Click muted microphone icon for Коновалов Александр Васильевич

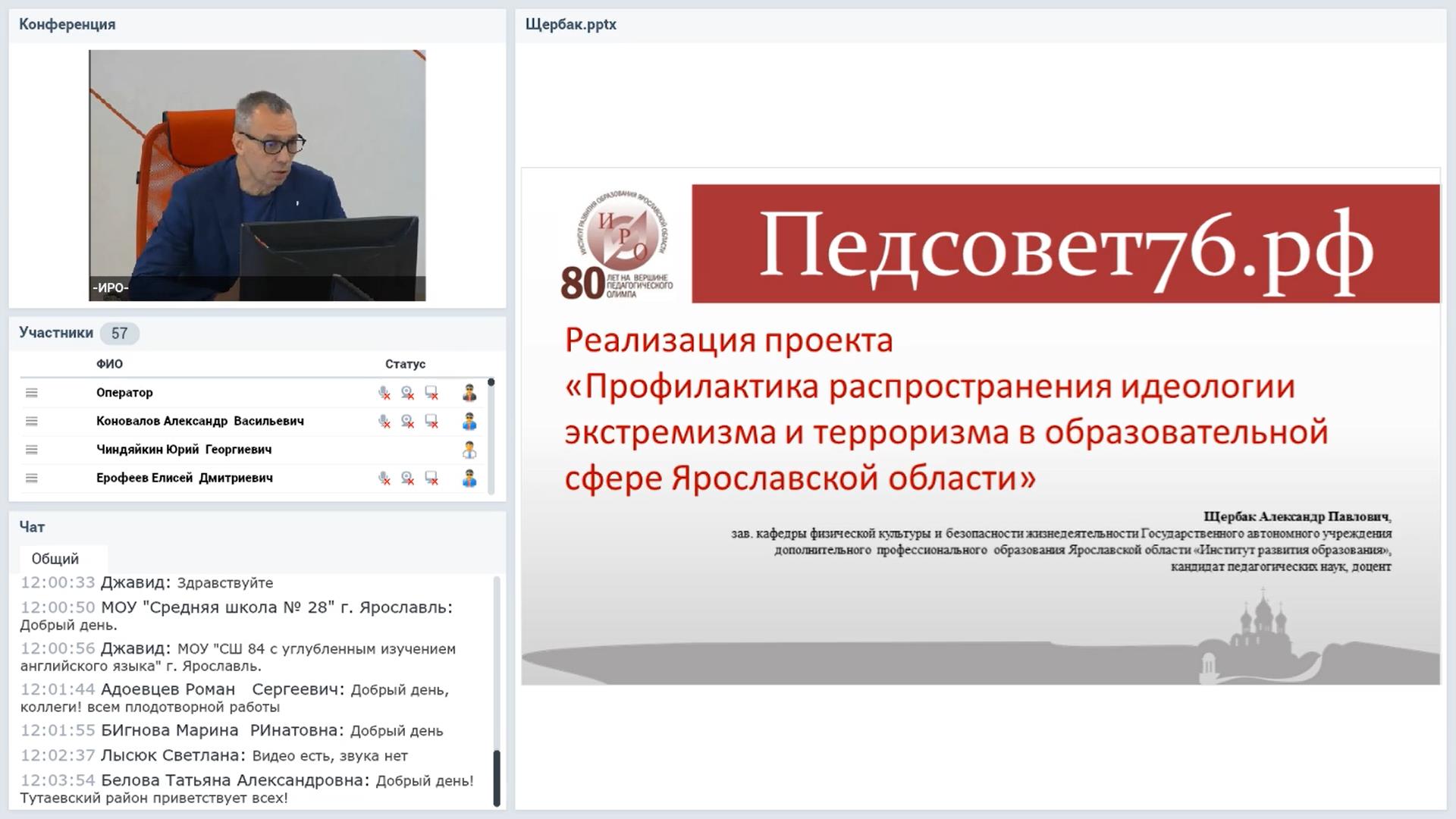click(384, 421)
